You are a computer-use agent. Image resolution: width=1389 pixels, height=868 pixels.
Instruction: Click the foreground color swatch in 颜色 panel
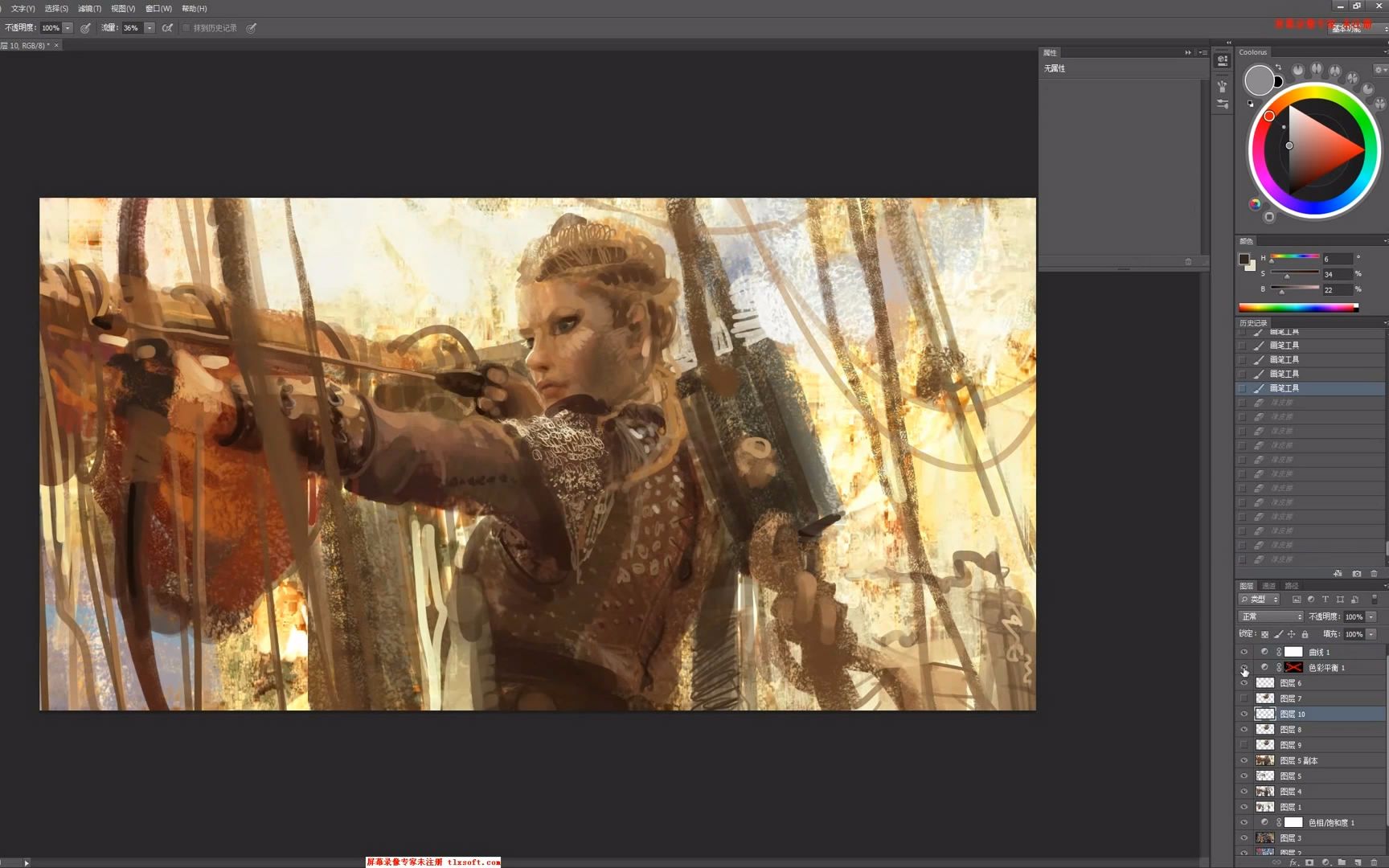coord(1244,259)
